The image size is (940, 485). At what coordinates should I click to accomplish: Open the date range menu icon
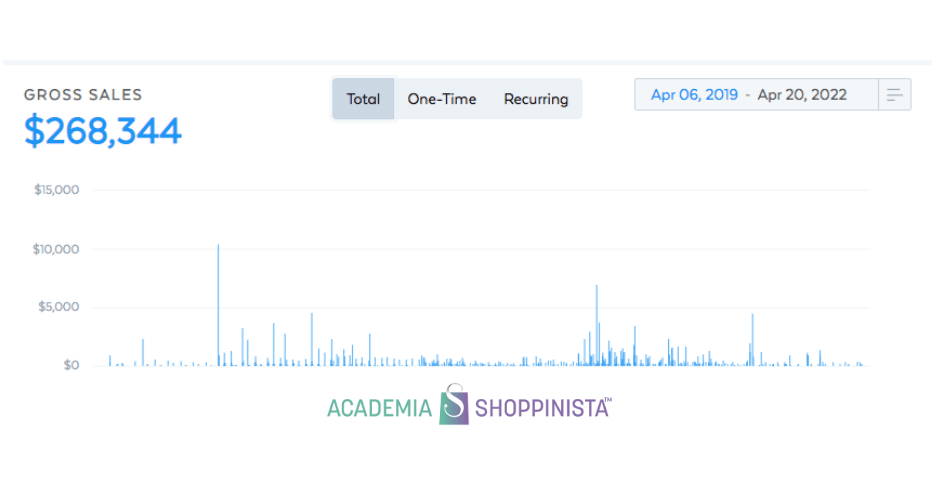(894, 95)
